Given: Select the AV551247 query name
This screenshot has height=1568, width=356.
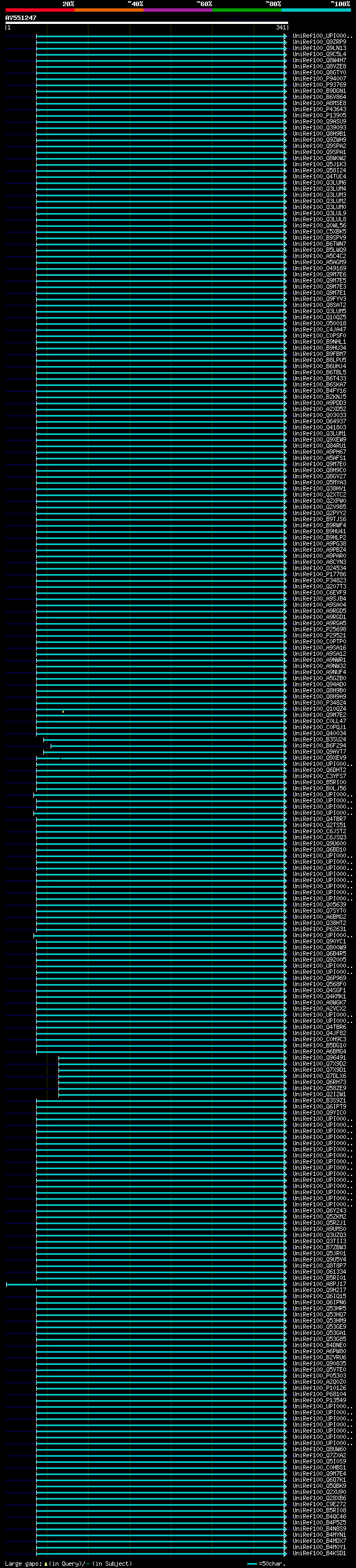Looking at the screenshot, I should coord(21,18).
